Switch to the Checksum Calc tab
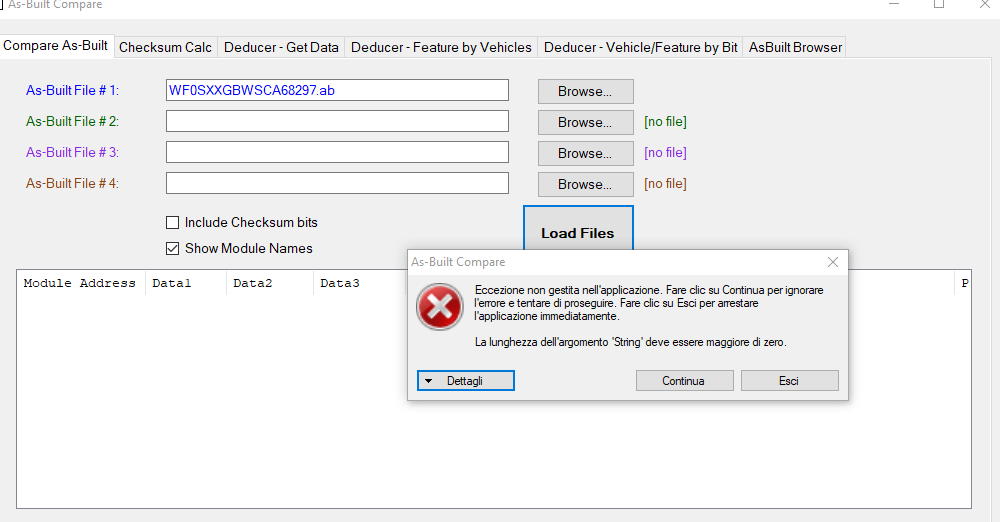 (x=166, y=47)
